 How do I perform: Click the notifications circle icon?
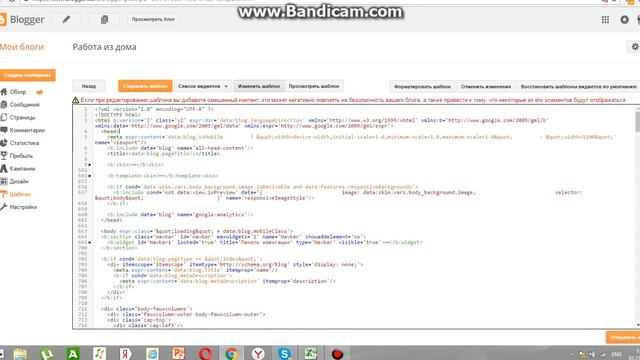pyautogui.click(x=624, y=20)
